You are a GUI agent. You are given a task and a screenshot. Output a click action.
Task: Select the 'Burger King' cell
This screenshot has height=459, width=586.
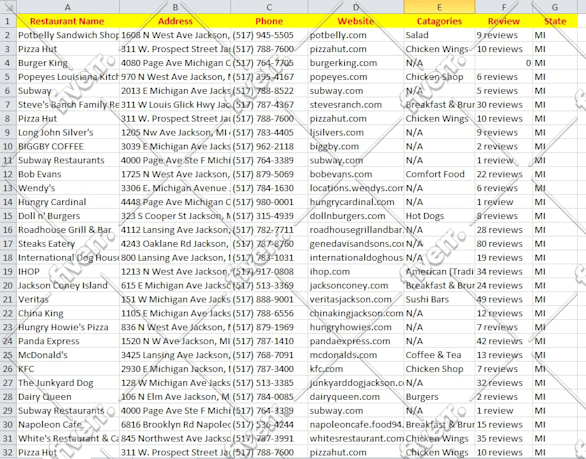click(68, 63)
